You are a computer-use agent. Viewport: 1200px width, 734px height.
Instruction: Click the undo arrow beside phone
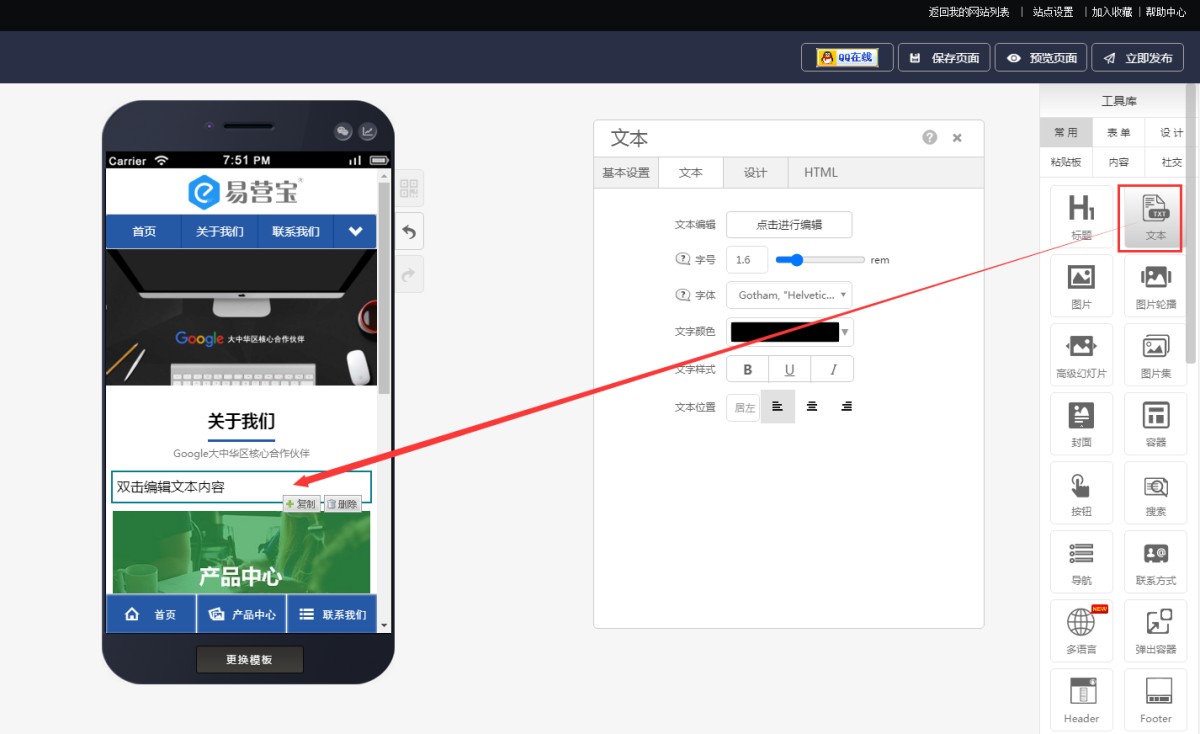(409, 231)
